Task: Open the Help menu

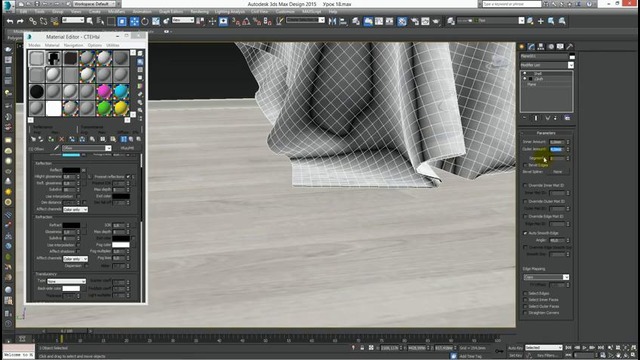Action: pyautogui.click(x=333, y=11)
